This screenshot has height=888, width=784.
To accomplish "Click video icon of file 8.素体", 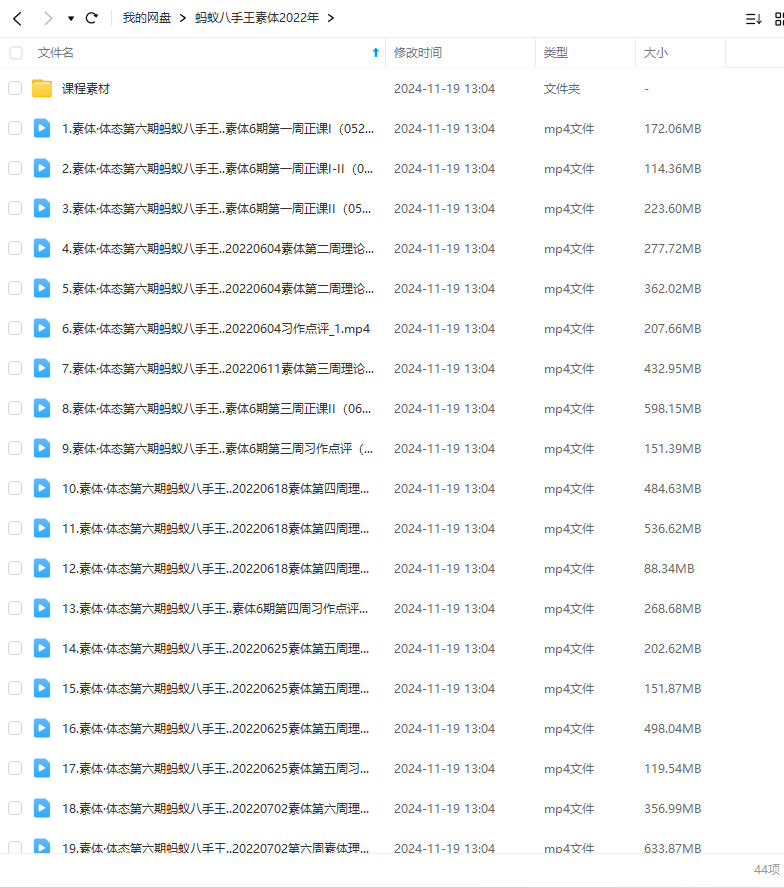I will pyautogui.click(x=42, y=408).
